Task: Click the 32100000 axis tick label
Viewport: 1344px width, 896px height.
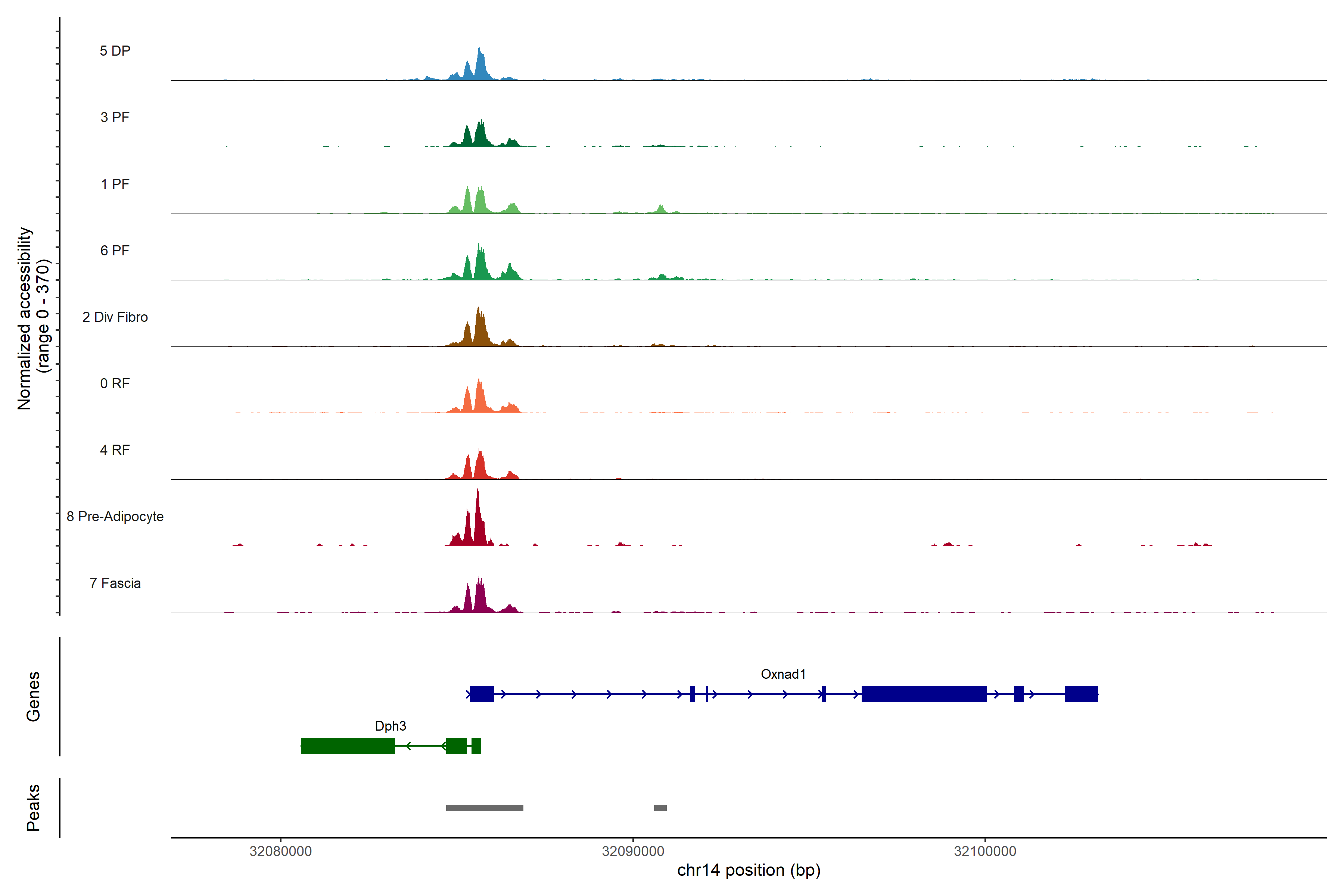Action: (984, 852)
